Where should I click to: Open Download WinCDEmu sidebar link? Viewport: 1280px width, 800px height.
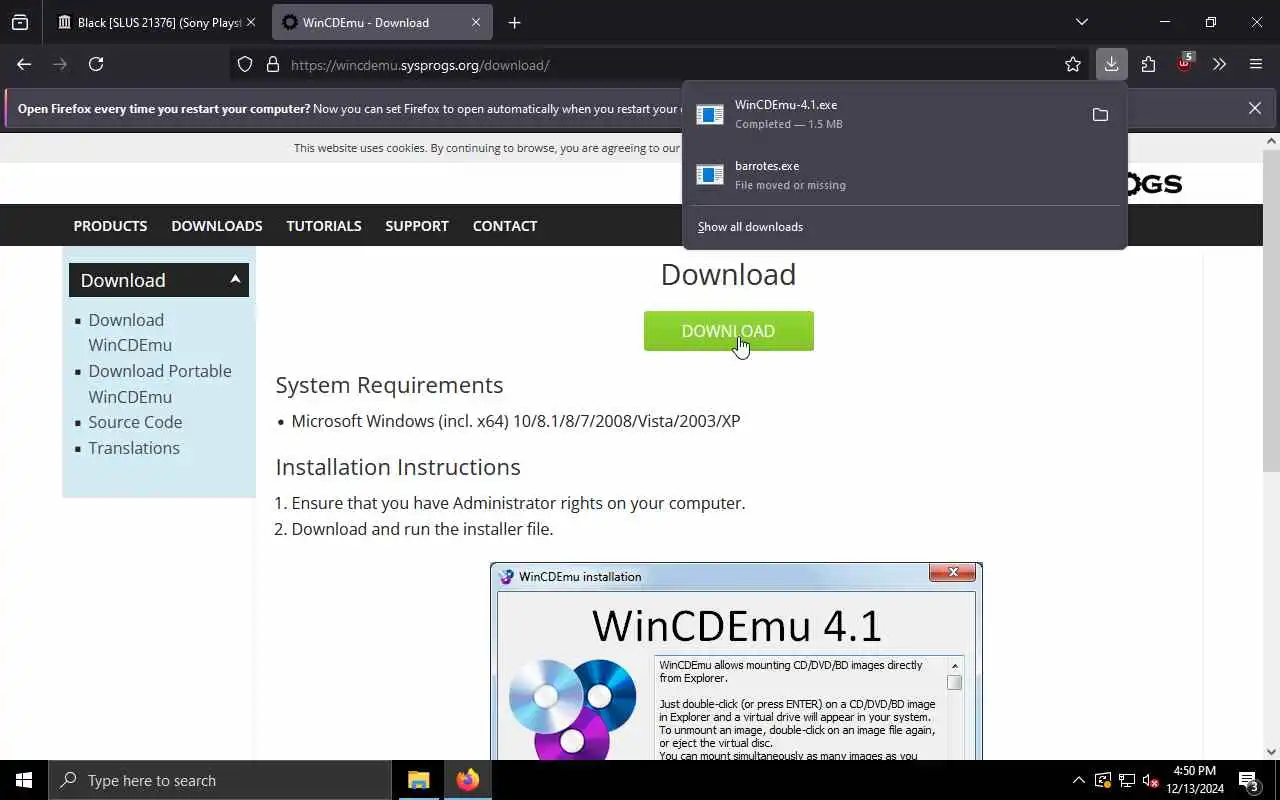click(130, 332)
